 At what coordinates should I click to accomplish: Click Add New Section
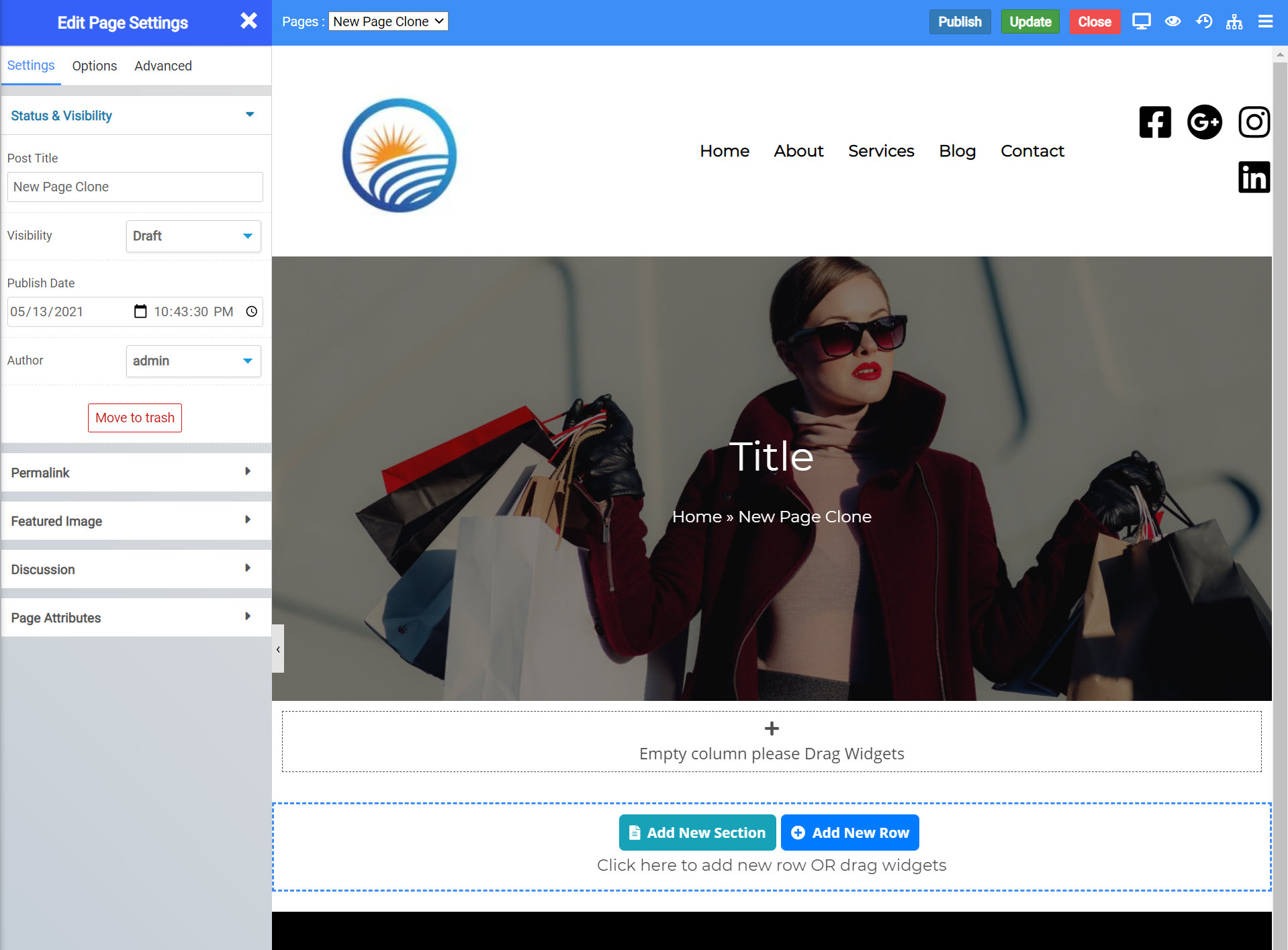pyautogui.click(x=696, y=832)
